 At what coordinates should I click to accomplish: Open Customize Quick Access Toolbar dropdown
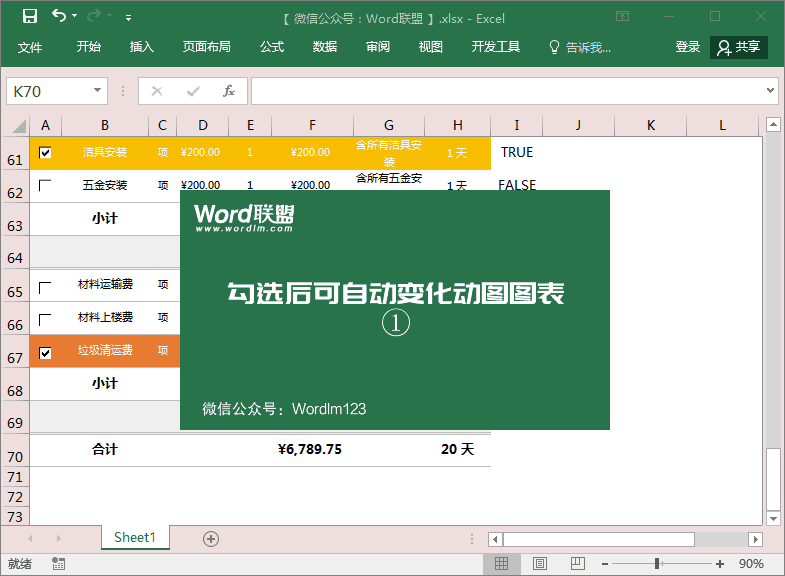pos(129,18)
